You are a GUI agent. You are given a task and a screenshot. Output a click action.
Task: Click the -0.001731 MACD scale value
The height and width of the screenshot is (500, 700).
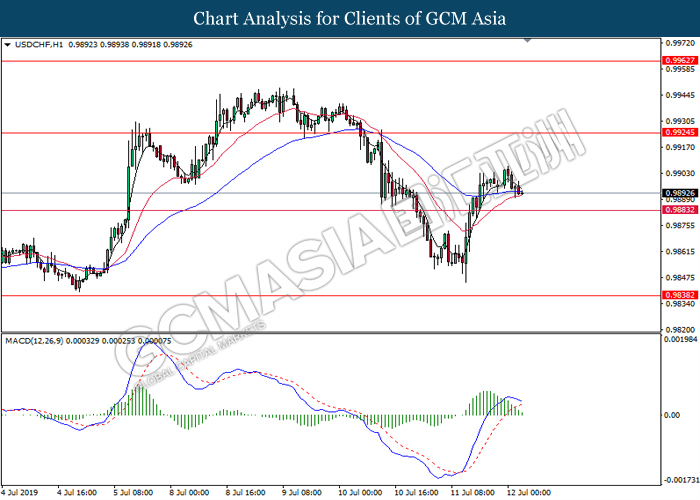click(680, 479)
